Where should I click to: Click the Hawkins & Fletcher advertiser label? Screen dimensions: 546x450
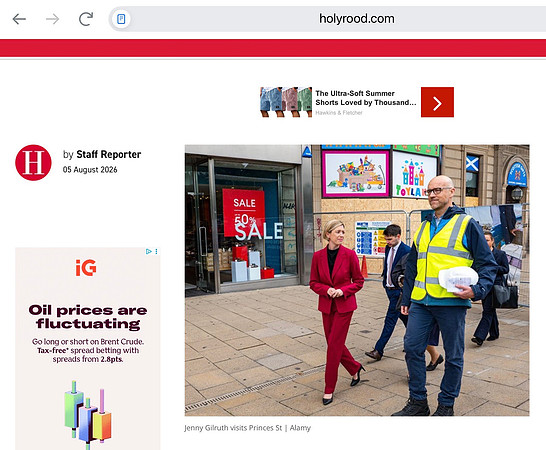point(339,113)
